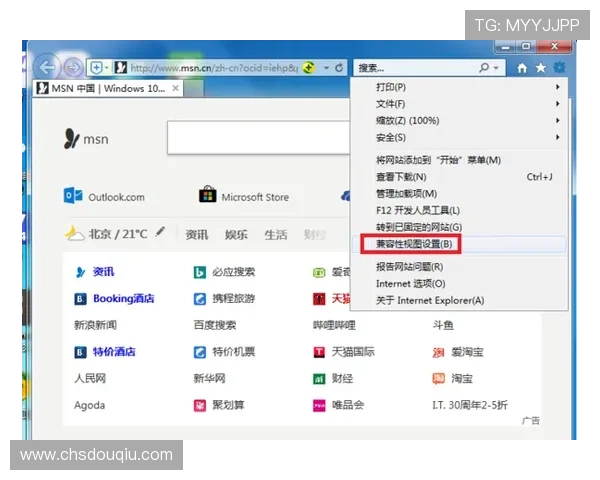
Task: Click the search magnifier icon
Action: pos(484,68)
